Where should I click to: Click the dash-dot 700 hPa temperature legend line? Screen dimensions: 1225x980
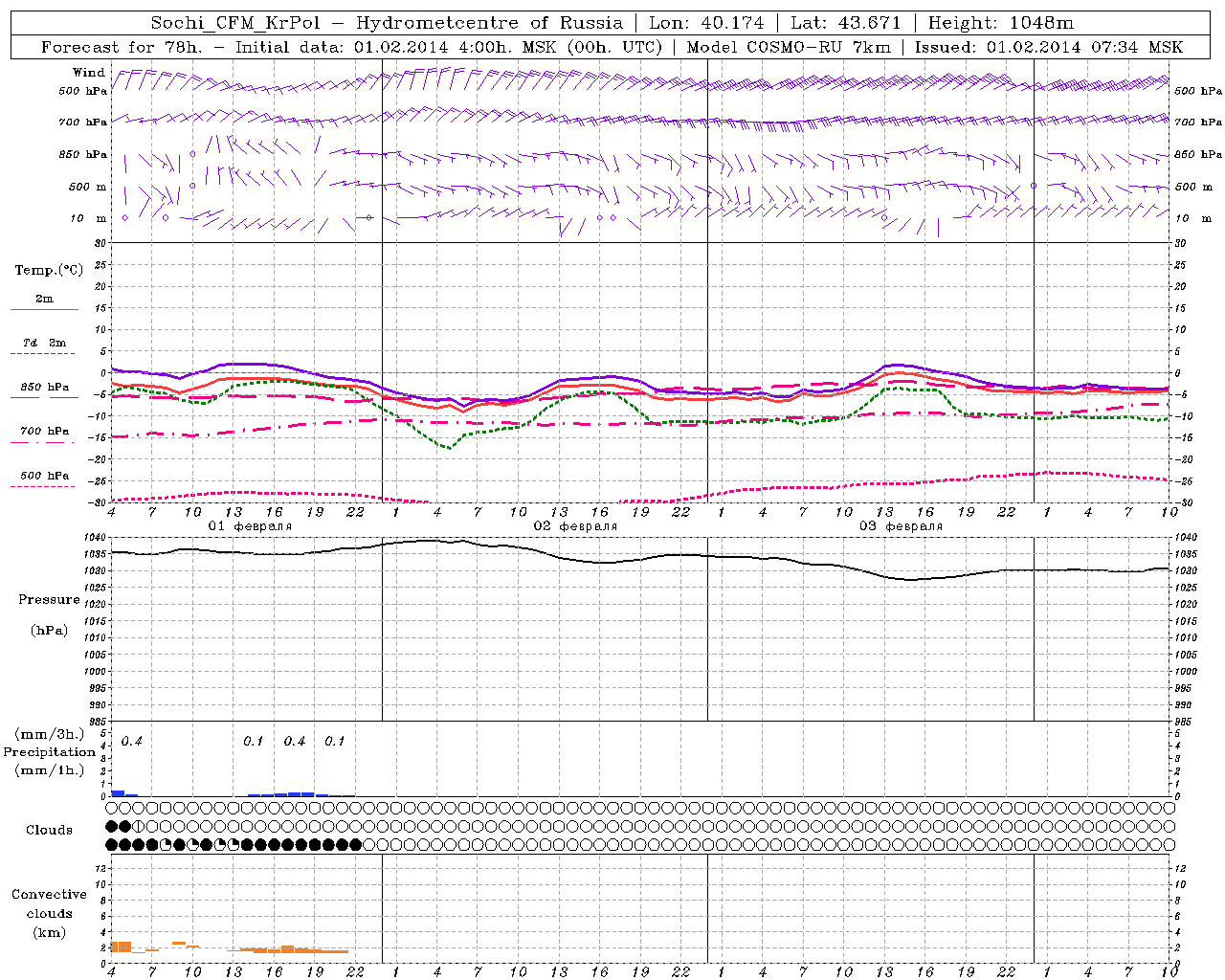point(44,443)
